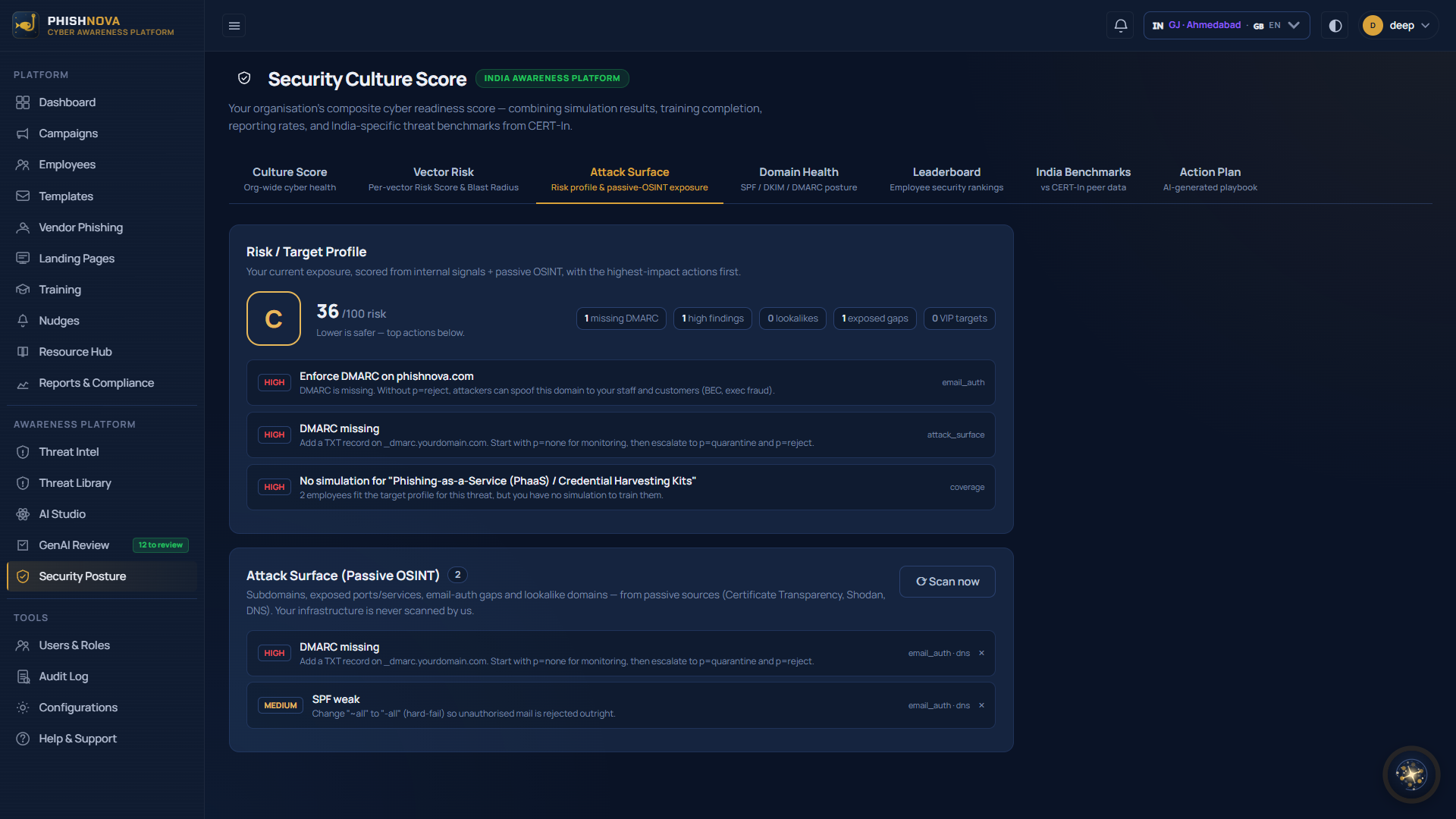Toggle dark/light theme contrast icon
Viewport: 1456px width, 819px height.
[1335, 26]
